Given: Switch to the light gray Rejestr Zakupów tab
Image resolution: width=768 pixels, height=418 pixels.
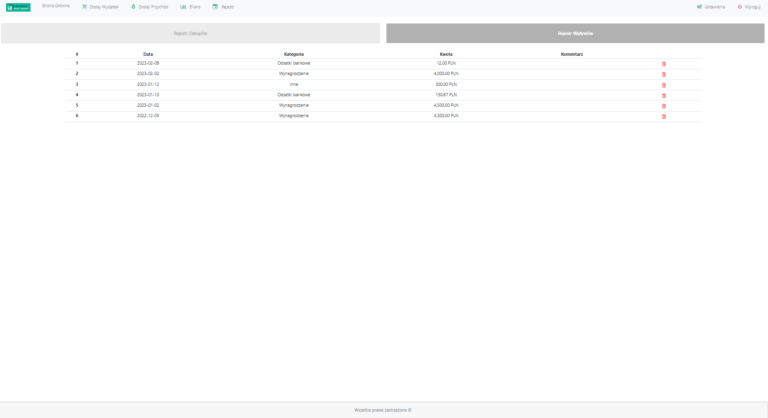Looking at the screenshot, I should pyautogui.click(x=190, y=33).
